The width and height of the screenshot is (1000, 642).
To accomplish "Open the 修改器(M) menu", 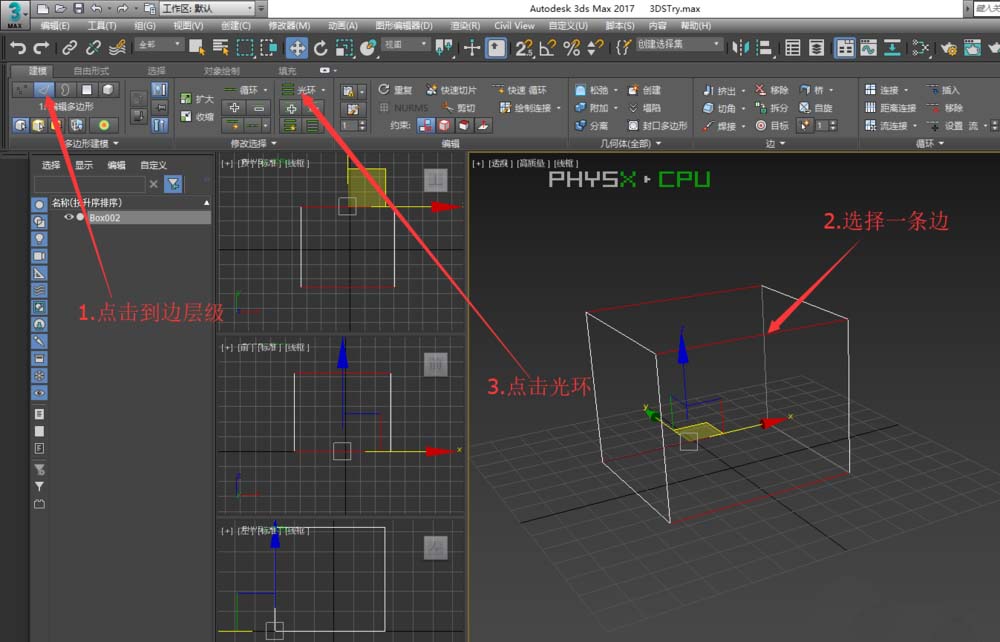I will coord(289,26).
